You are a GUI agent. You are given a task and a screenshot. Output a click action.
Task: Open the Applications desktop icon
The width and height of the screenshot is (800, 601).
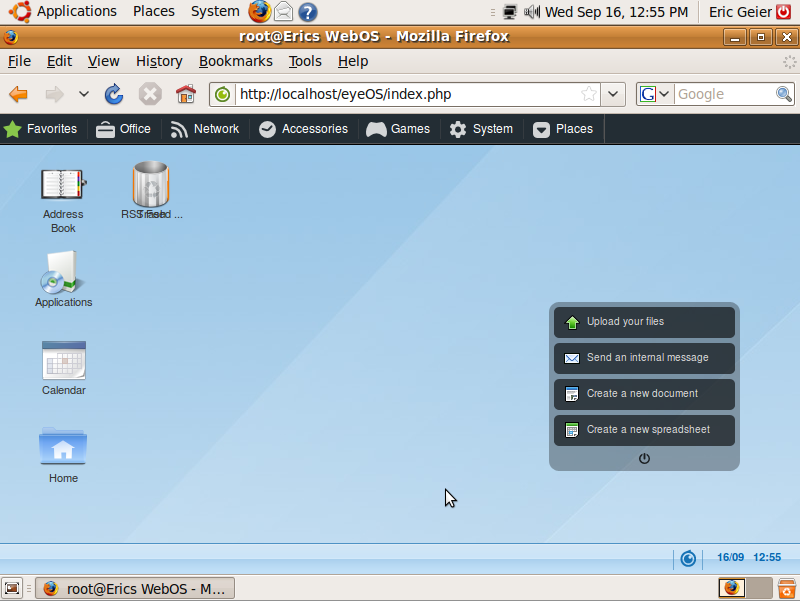(x=63, y=272)
